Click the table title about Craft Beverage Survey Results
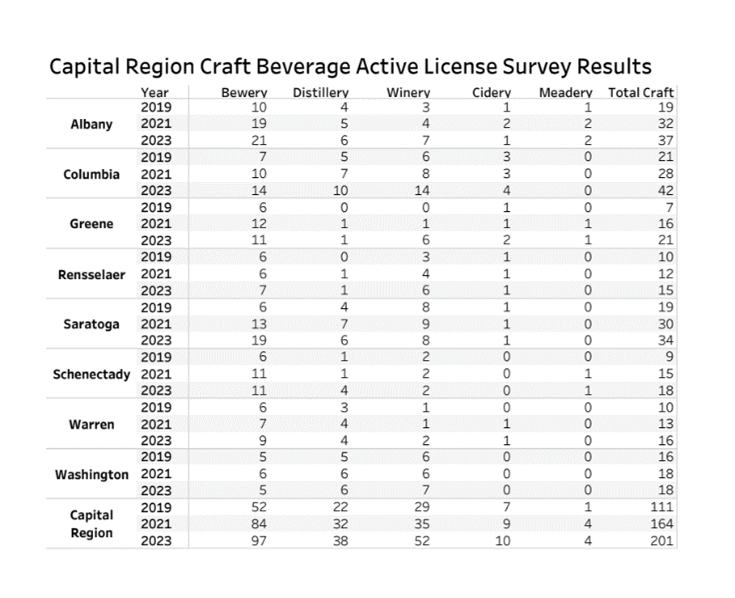 click(350, 67)
